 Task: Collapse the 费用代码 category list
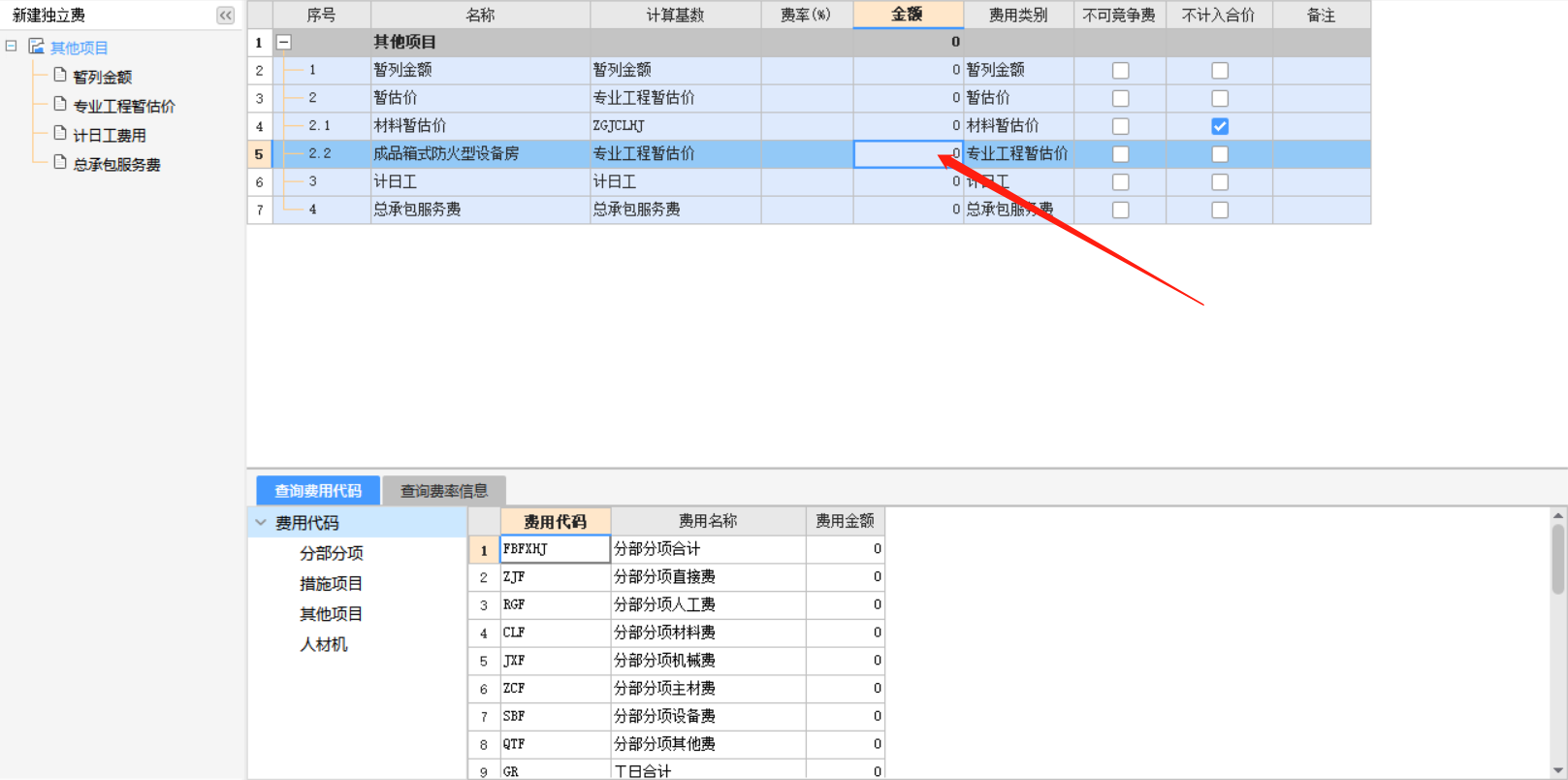[261, 522]
